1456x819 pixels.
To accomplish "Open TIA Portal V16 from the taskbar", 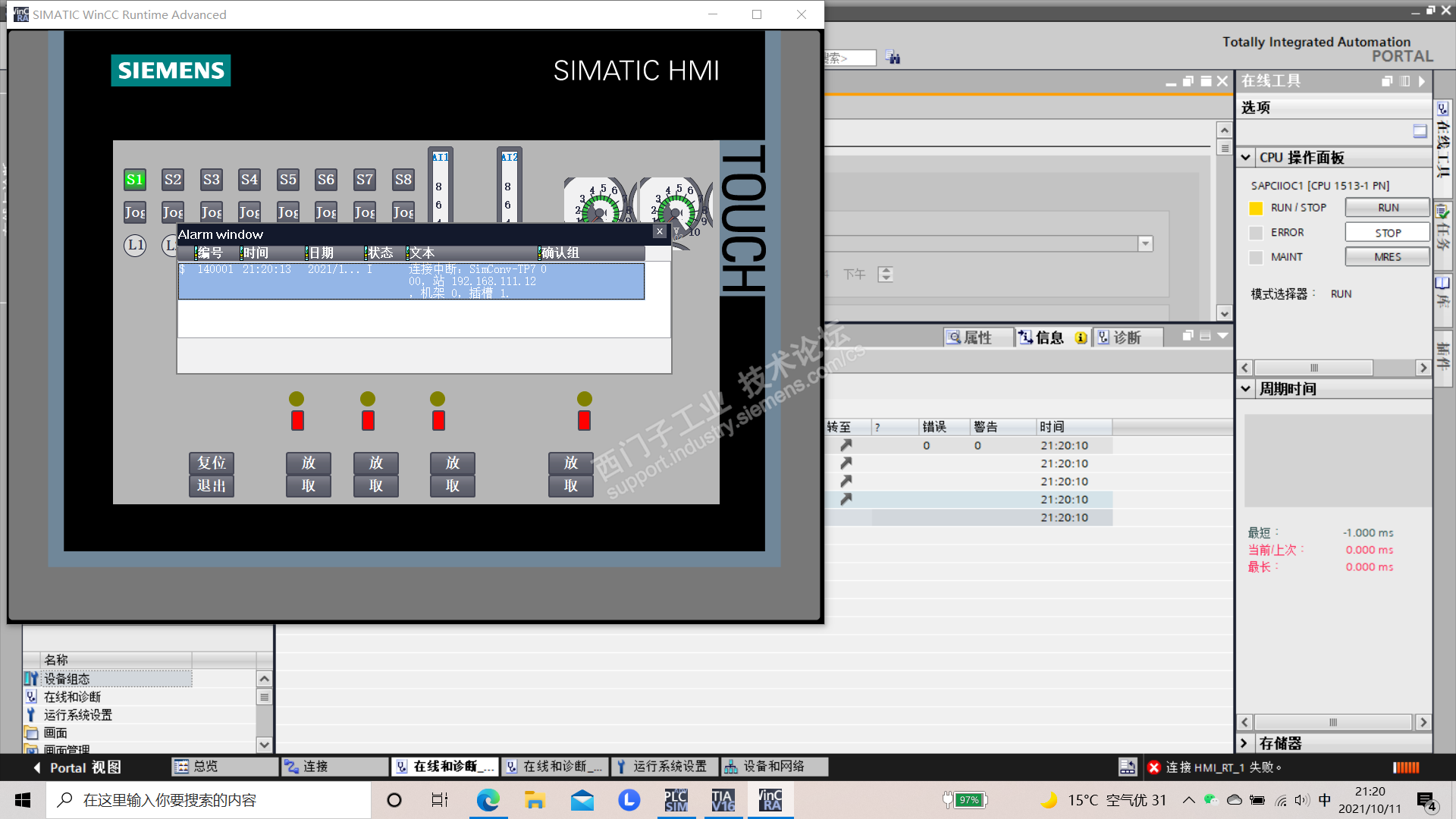I will (723, 800).
